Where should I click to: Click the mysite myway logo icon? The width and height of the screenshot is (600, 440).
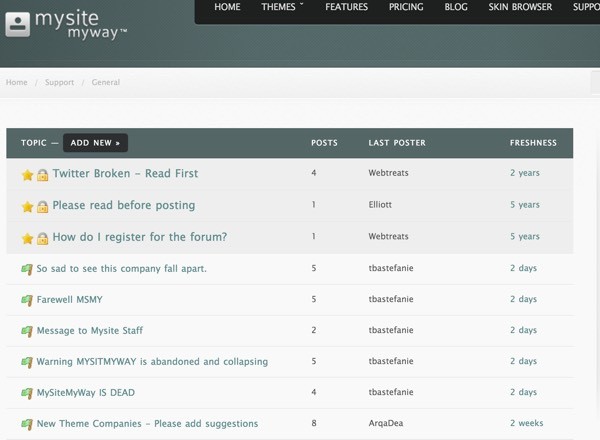(x=18, y=24)
